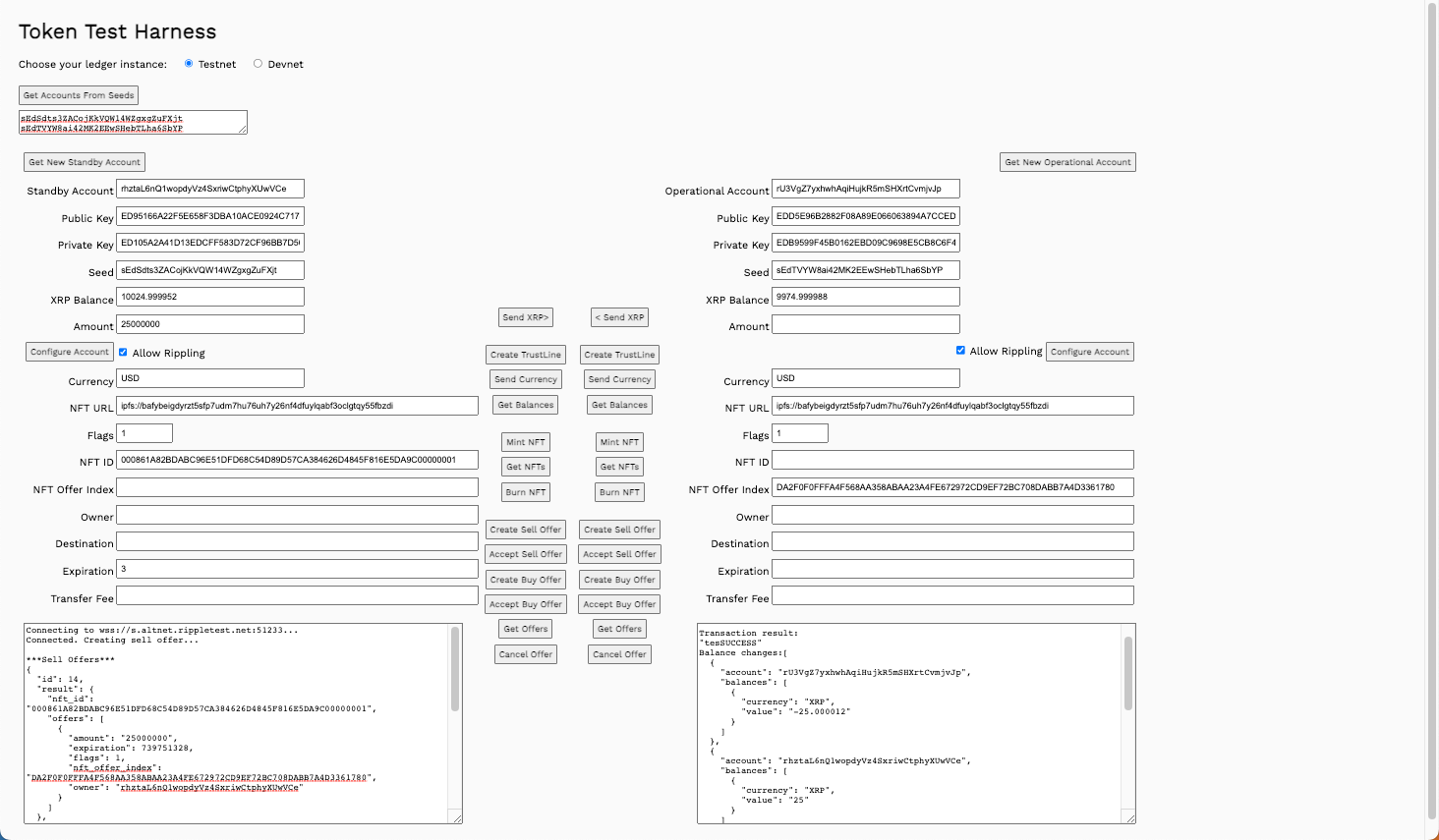Viewport: 1439px width, 840px height.
Task: Uncheck Allow Rippling on the operational account
Action: [960, 351]
